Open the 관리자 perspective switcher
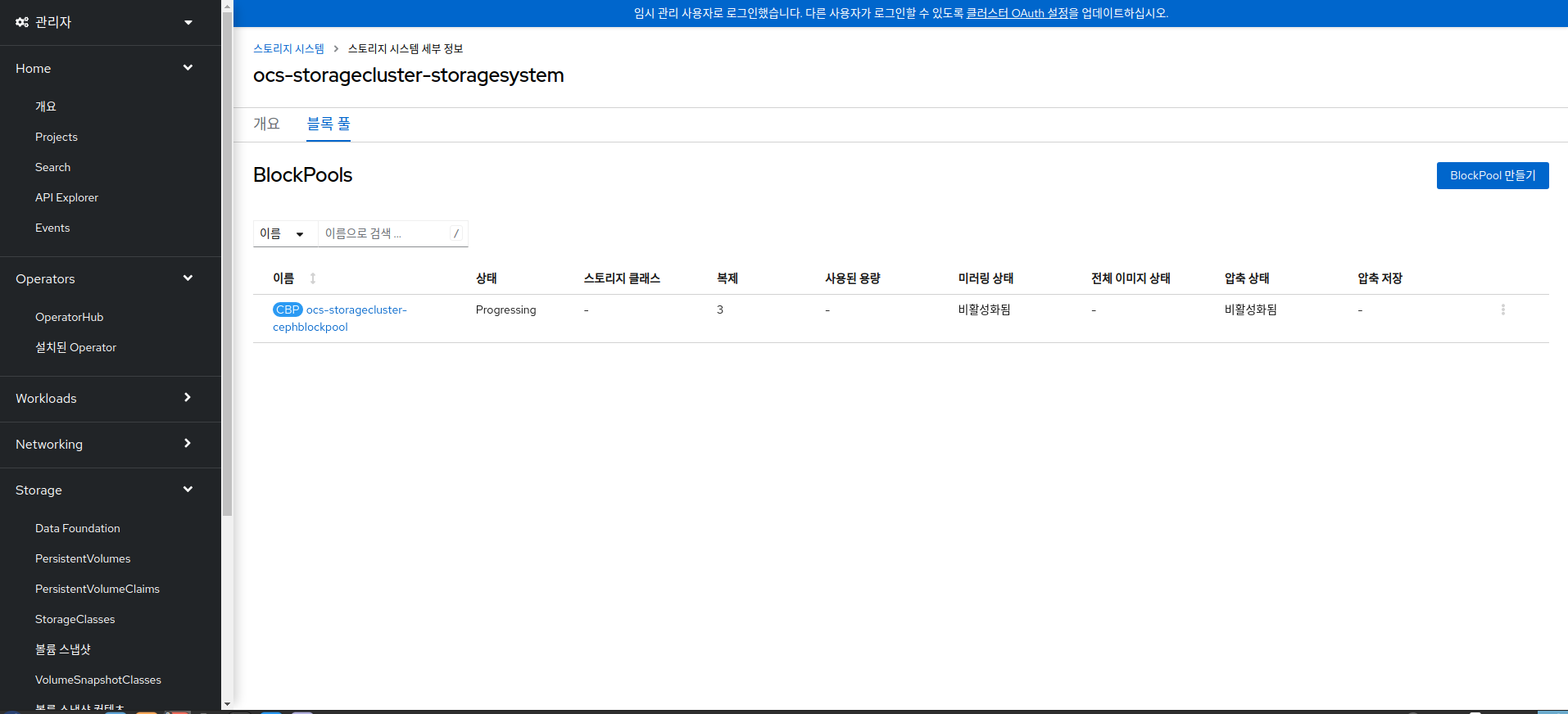 [104, 22]
